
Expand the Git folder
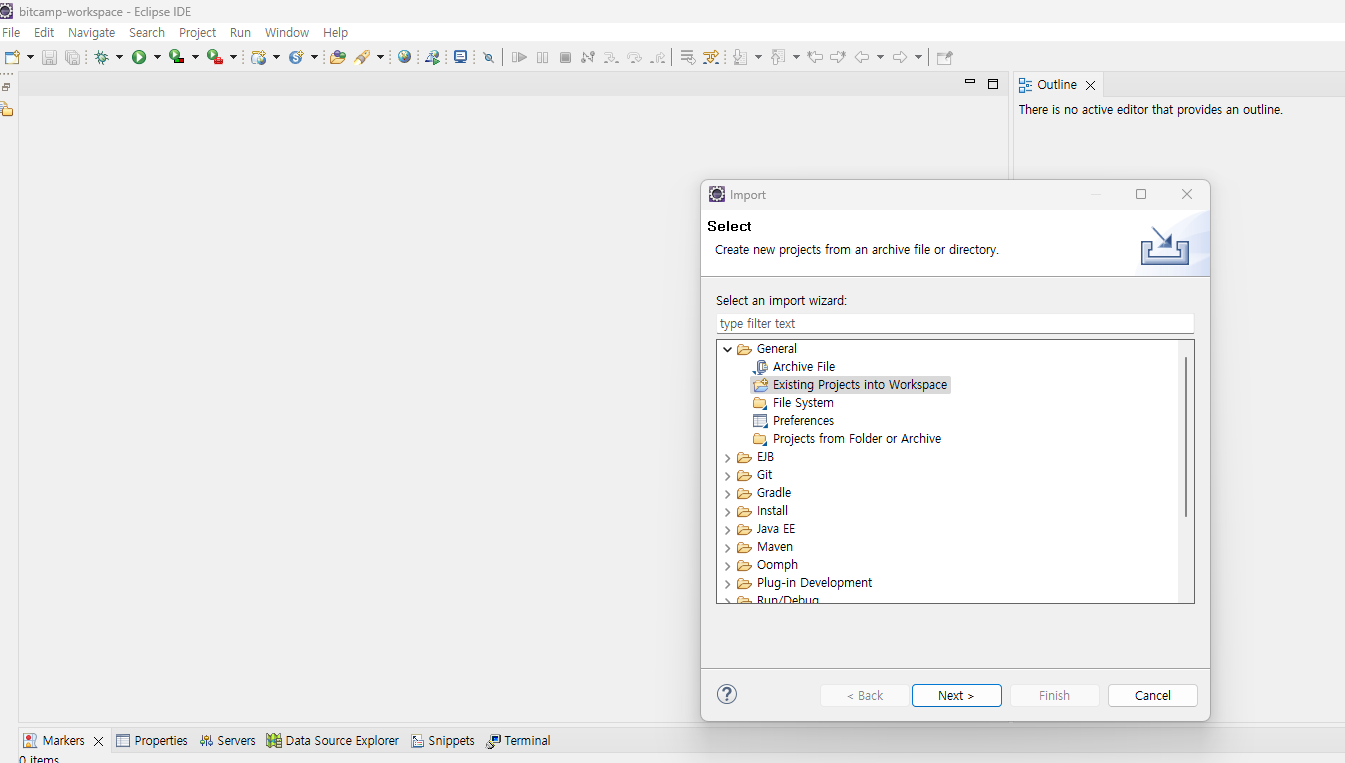tap(728, 475)
